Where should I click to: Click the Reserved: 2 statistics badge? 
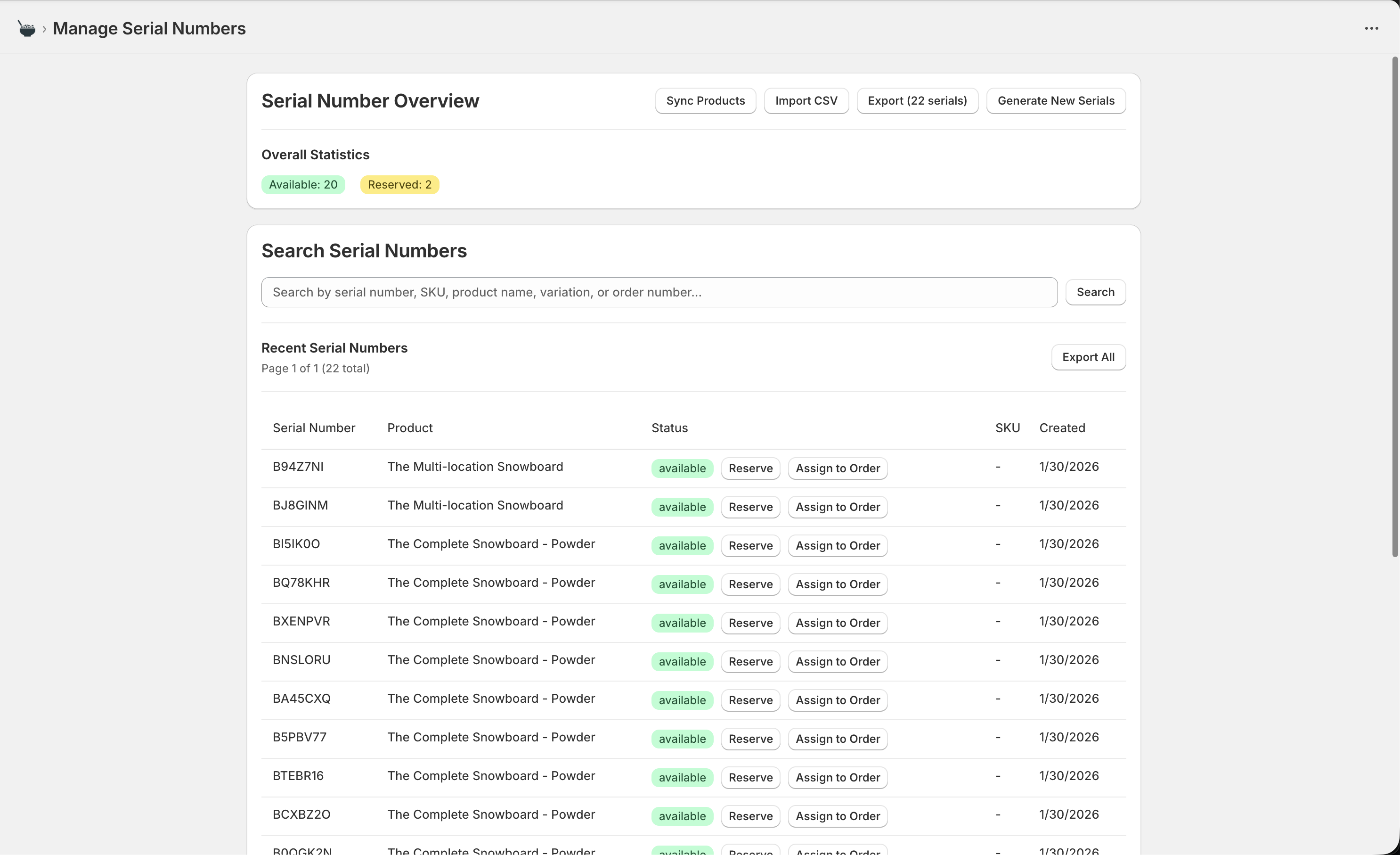point(399,185)
